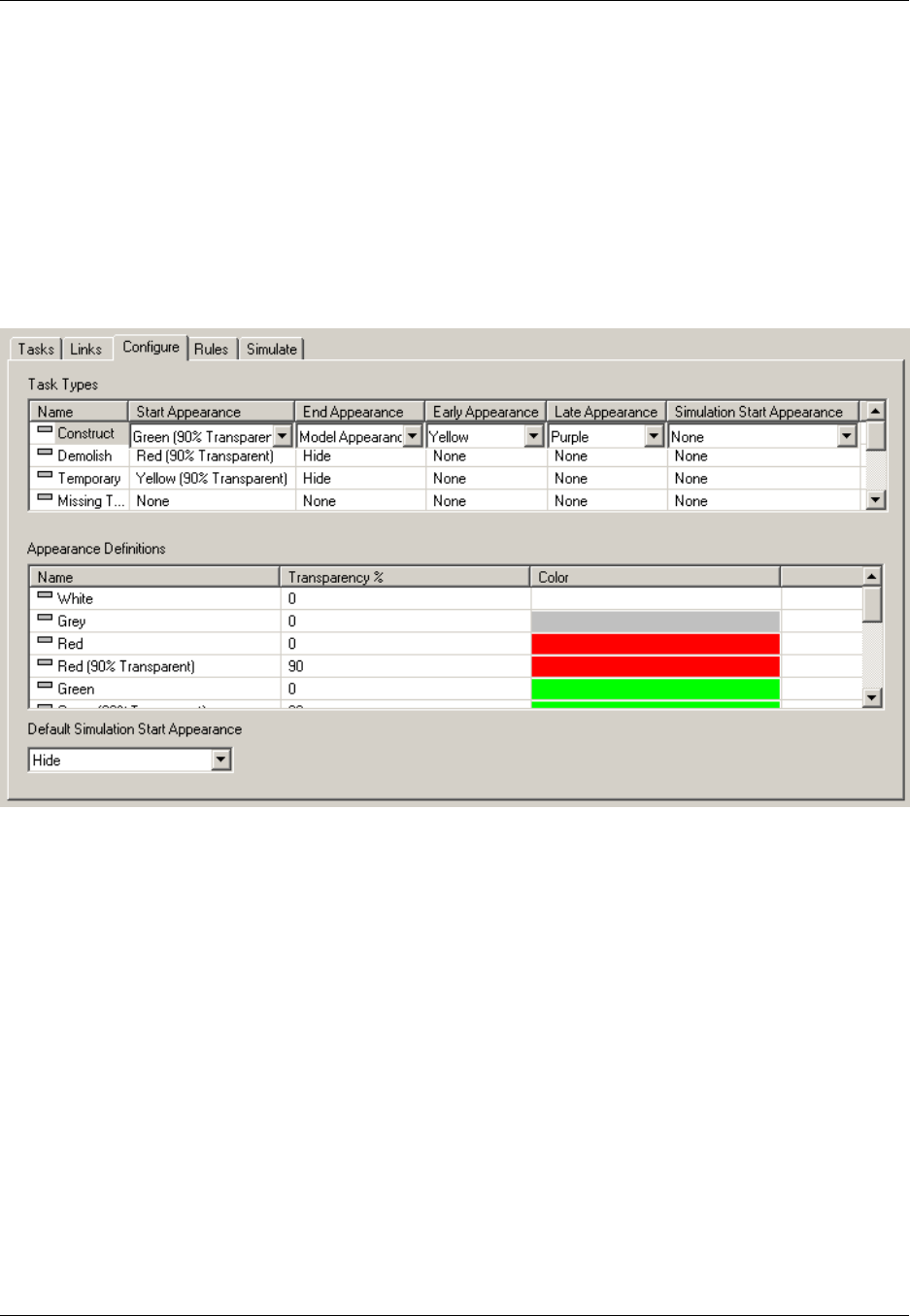Screen dimensions: 910x1316
Task: Click the Demolish task type row icon
Action: click(x=45, y=453)
